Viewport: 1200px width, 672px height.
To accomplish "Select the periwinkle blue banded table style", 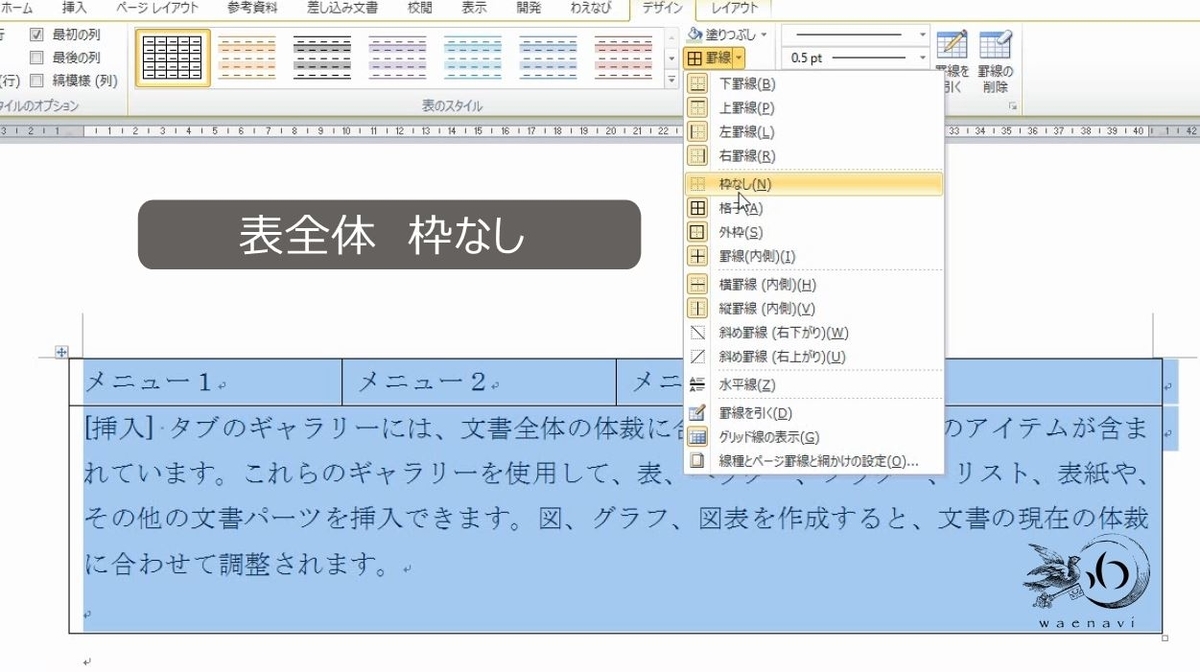I will click(549, 57).
